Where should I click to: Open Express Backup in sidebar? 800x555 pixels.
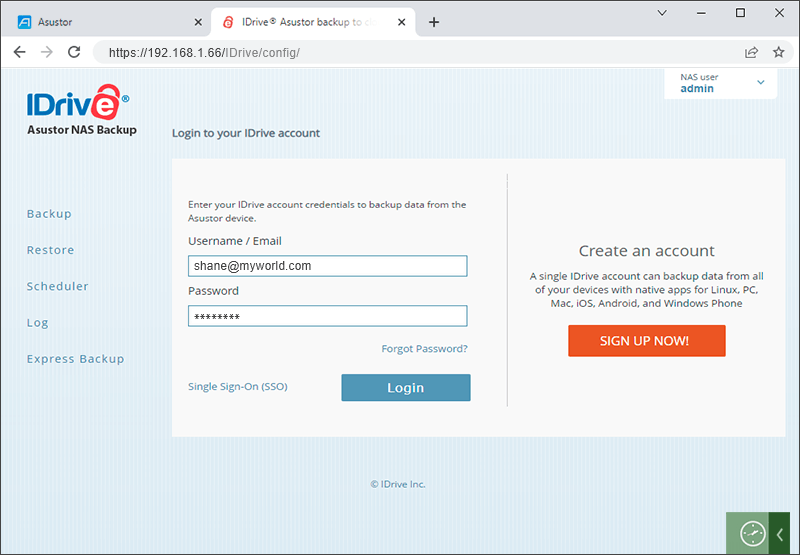coord(76,359)
